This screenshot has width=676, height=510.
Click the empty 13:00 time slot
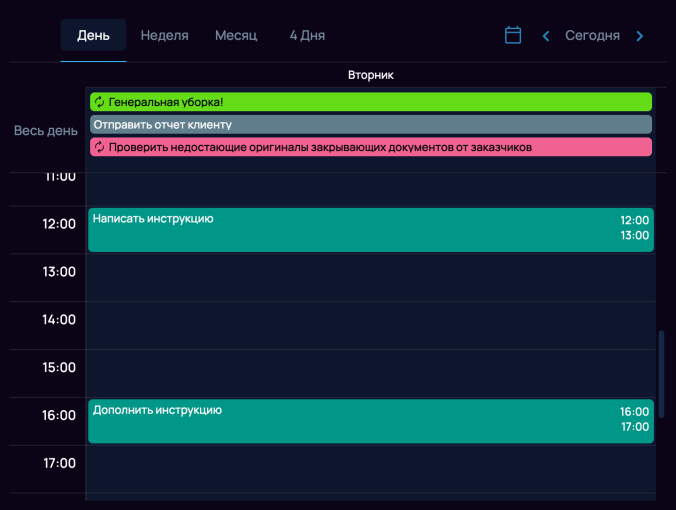pyautogui.click(x=370, y=277)
